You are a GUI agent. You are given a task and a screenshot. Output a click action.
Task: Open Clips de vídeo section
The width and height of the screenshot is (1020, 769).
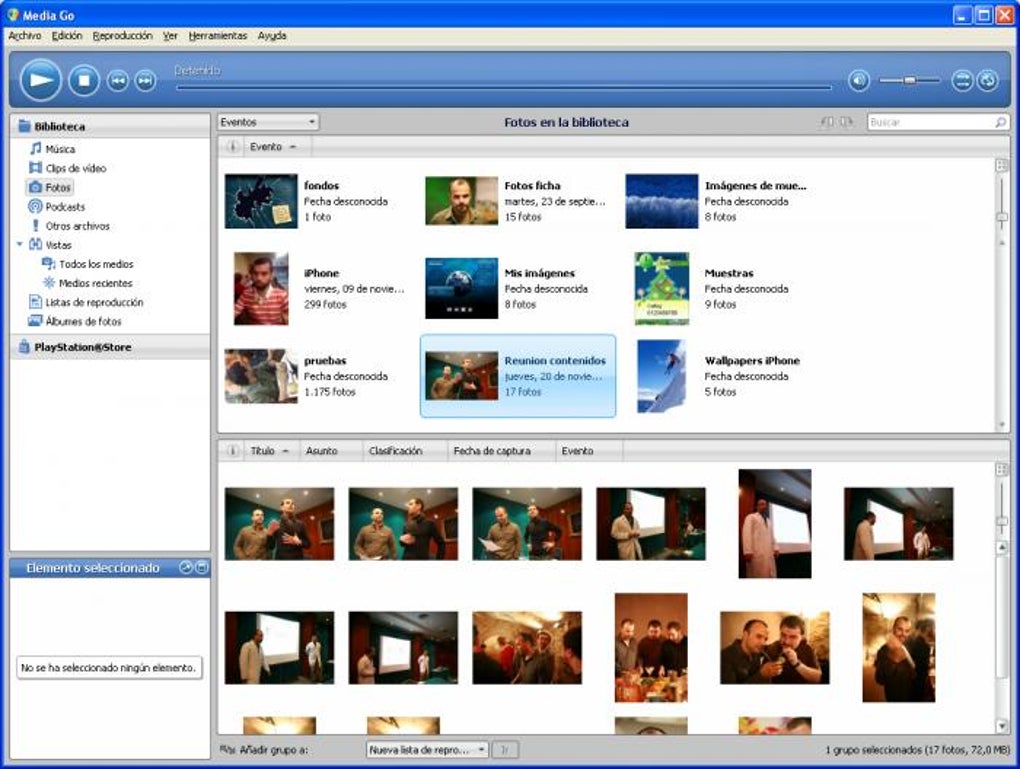[75, 168]
